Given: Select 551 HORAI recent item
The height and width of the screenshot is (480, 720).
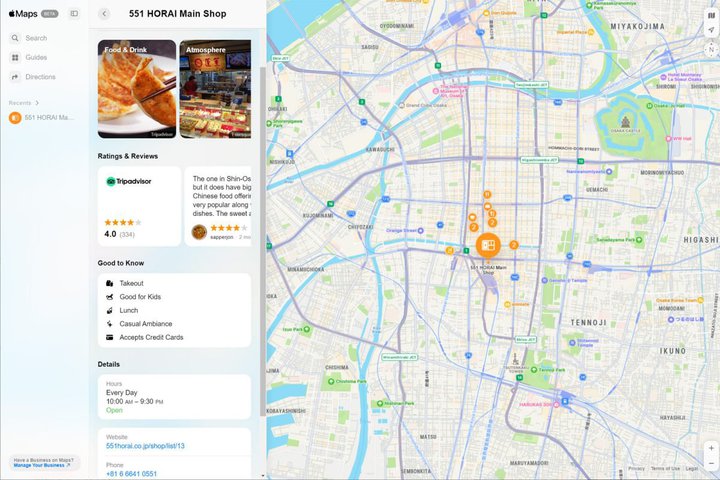Looking at the screenshot, I should click(x=44, y=118).
